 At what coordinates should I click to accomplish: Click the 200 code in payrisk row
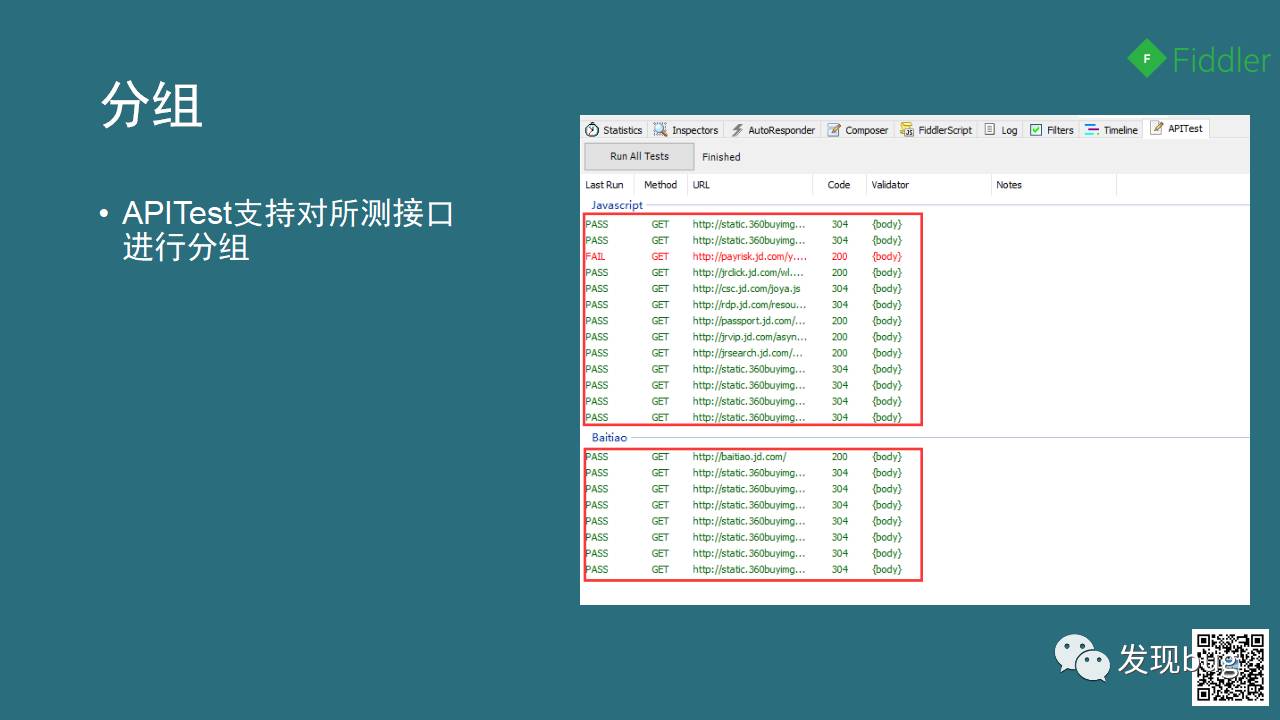(x=839, y=256)
